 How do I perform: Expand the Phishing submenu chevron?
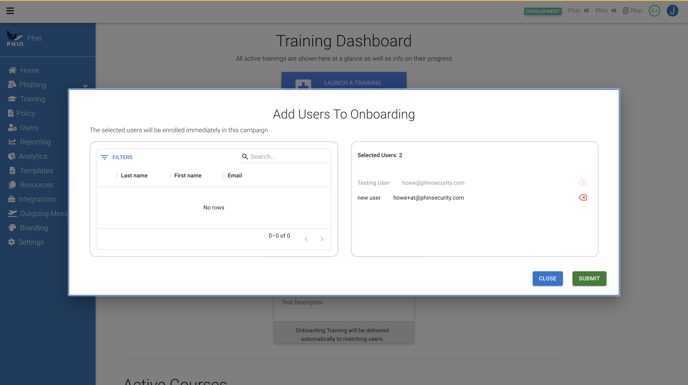point(85,86)
